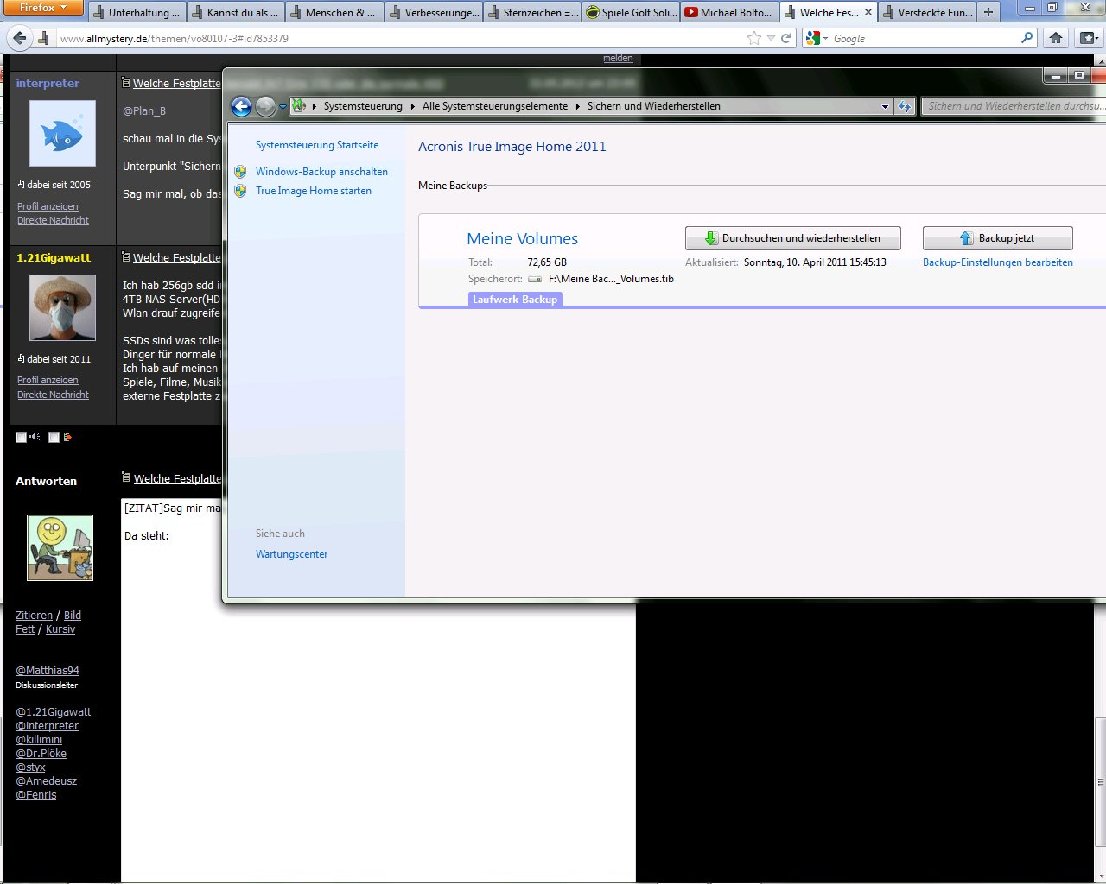Open the Google search engine selector
1106x884 pixels.
click(x=817, y=38)
